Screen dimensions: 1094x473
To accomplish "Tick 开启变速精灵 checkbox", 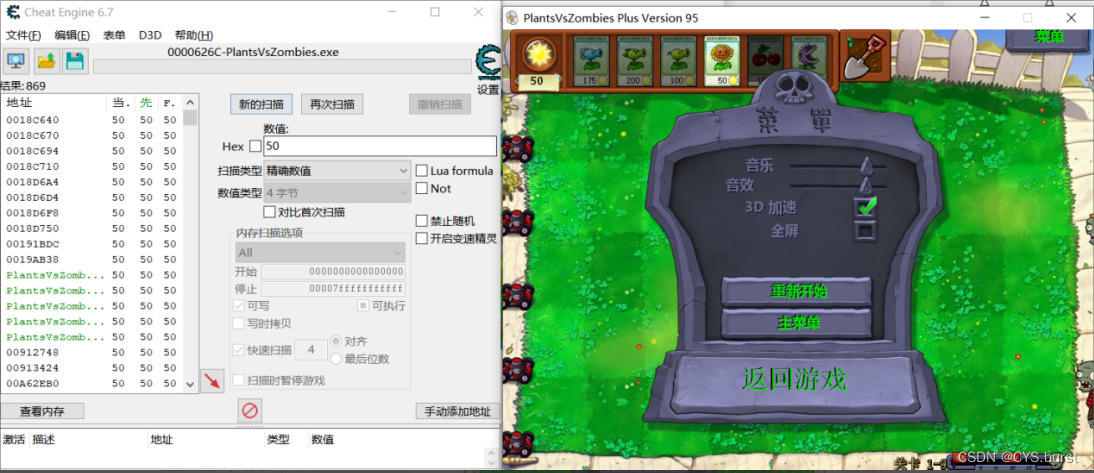I will point(421,239).
